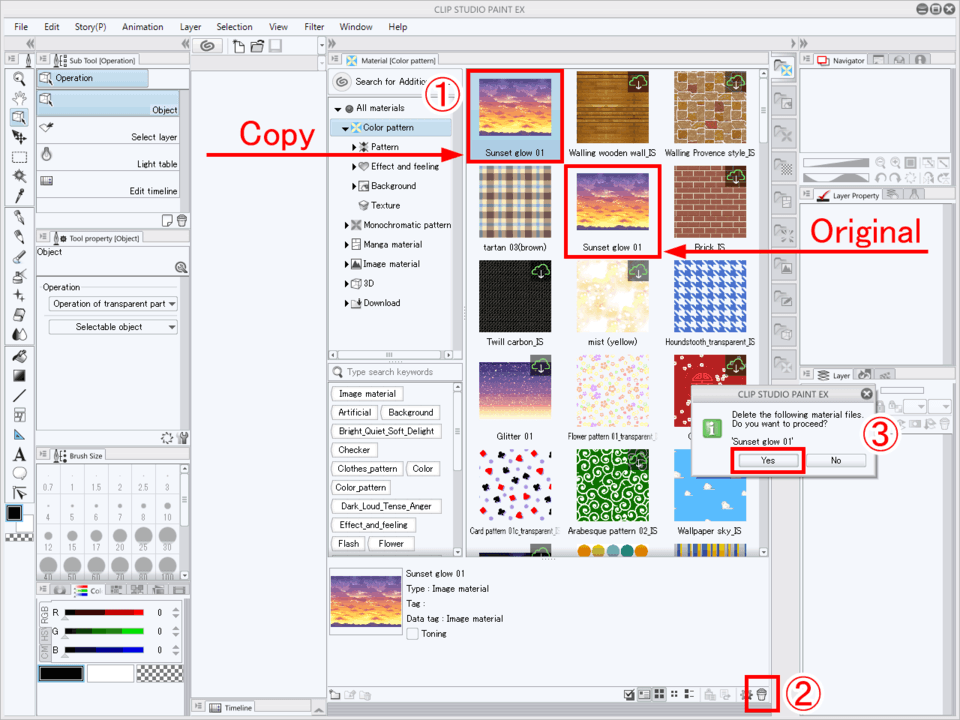Select the Fill bucket tool
Image resolution: width=960 pixels, height=720 pixels.
point(19,356)
